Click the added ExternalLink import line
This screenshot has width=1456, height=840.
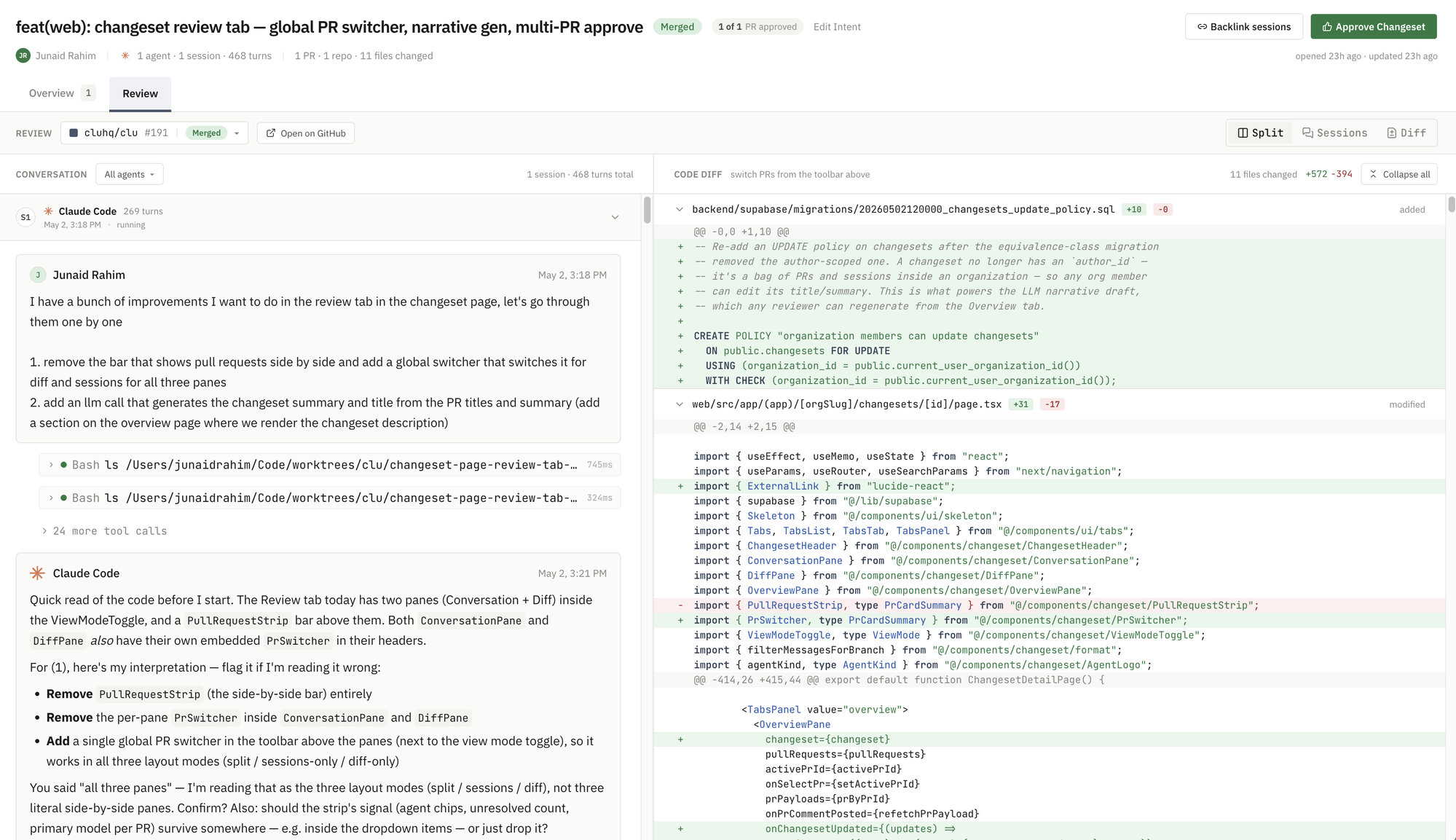[1049, 486]
